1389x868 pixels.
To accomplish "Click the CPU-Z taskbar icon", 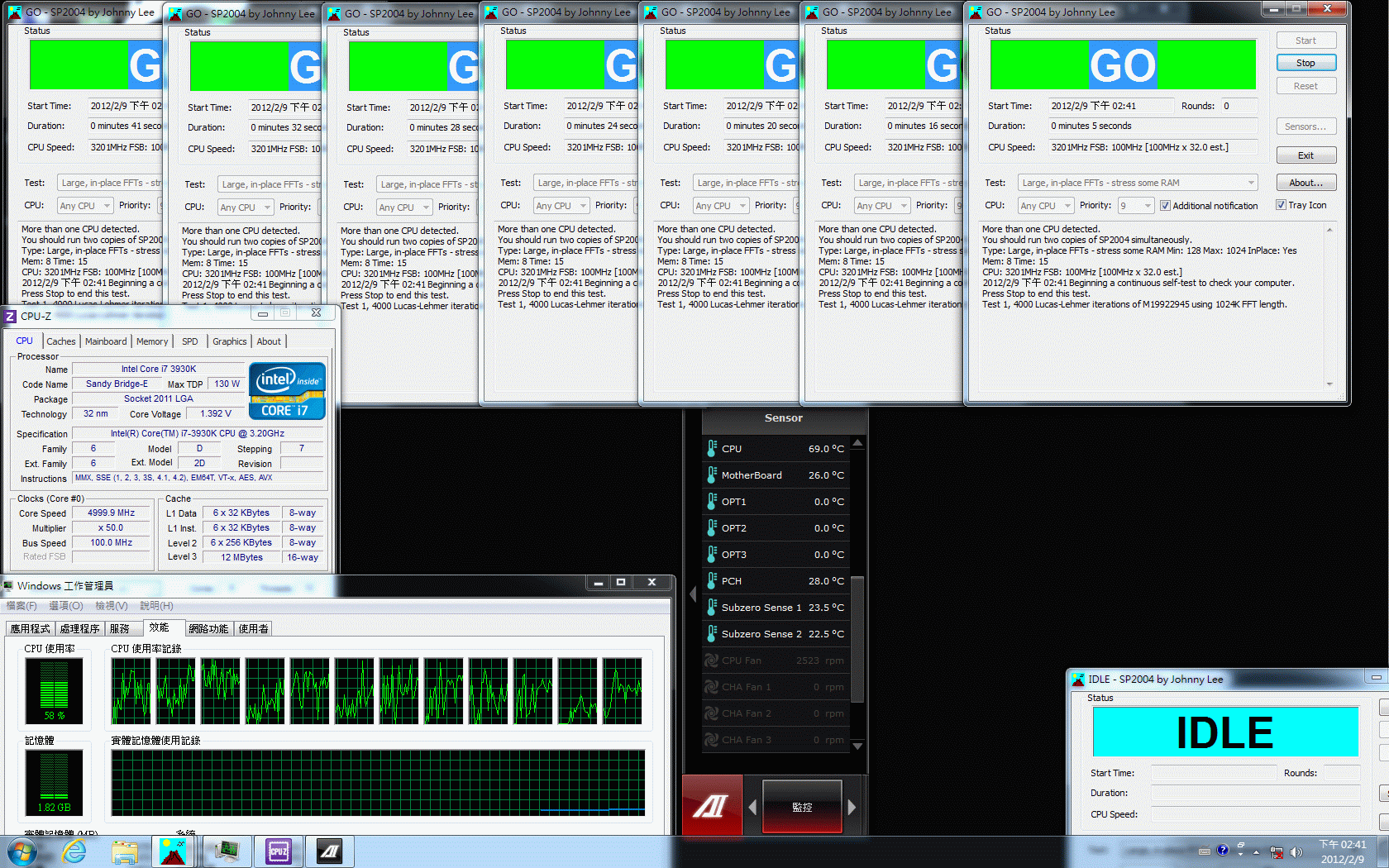I will (279, 851).
